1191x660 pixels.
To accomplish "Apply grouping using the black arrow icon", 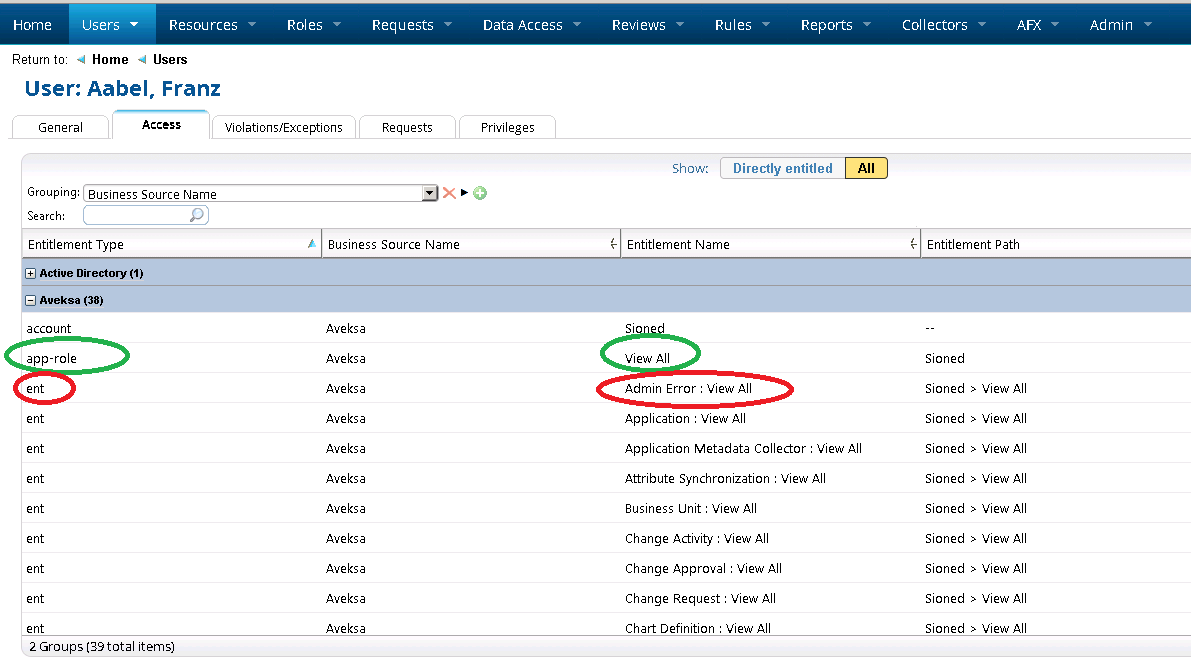I will [x=463, y=193].
